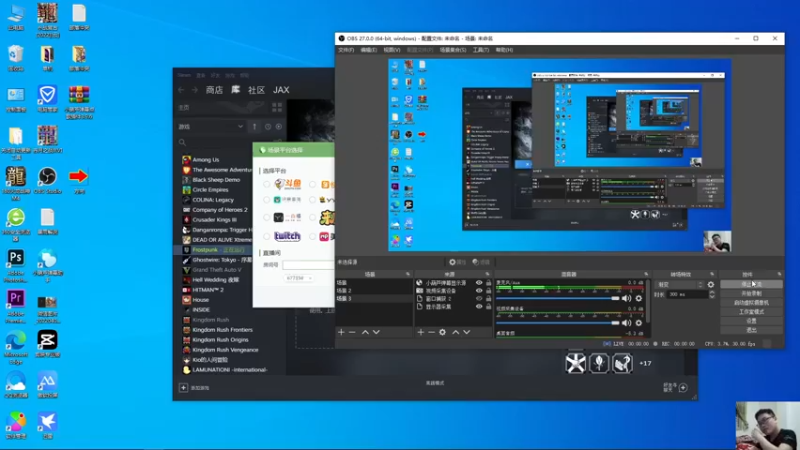Click the dock icon in the 场景 panel header
This screenshot has height=450, width=800.
(x=408, y=274)
